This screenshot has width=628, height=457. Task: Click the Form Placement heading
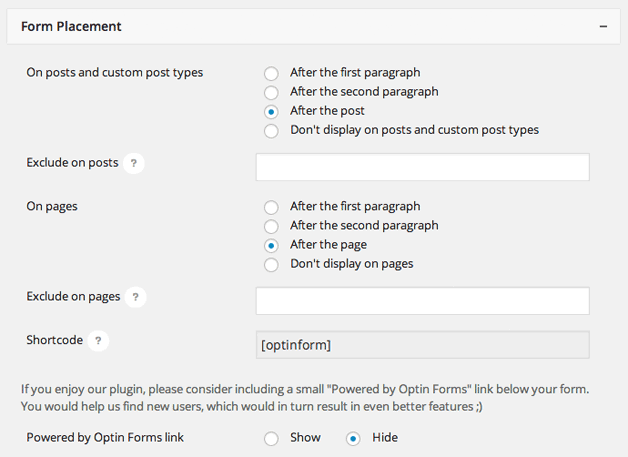click(71, 26)
